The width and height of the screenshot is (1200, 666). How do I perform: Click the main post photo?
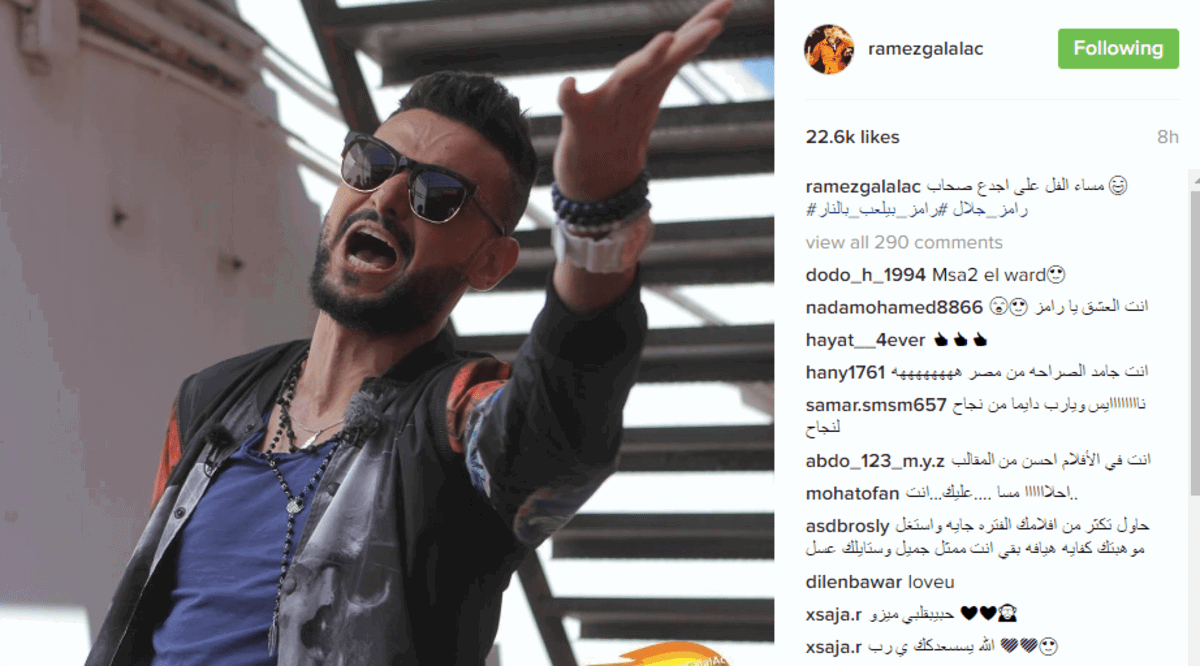coord(387,333)
